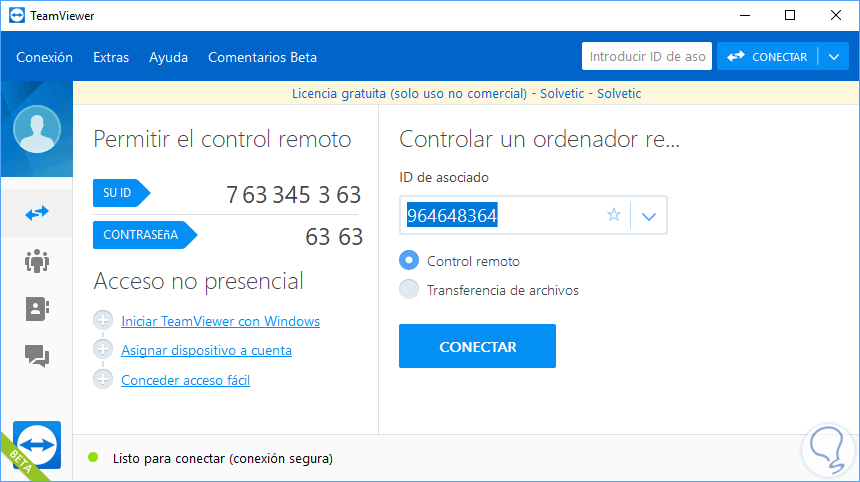Close the TeamViewer window
860x482 pixels.
coord(835,15)
